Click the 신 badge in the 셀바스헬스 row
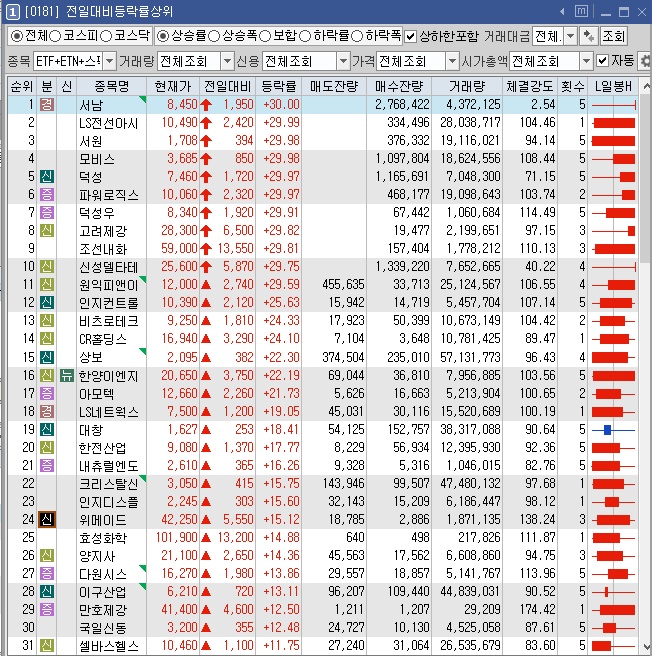 pos(46,645)
